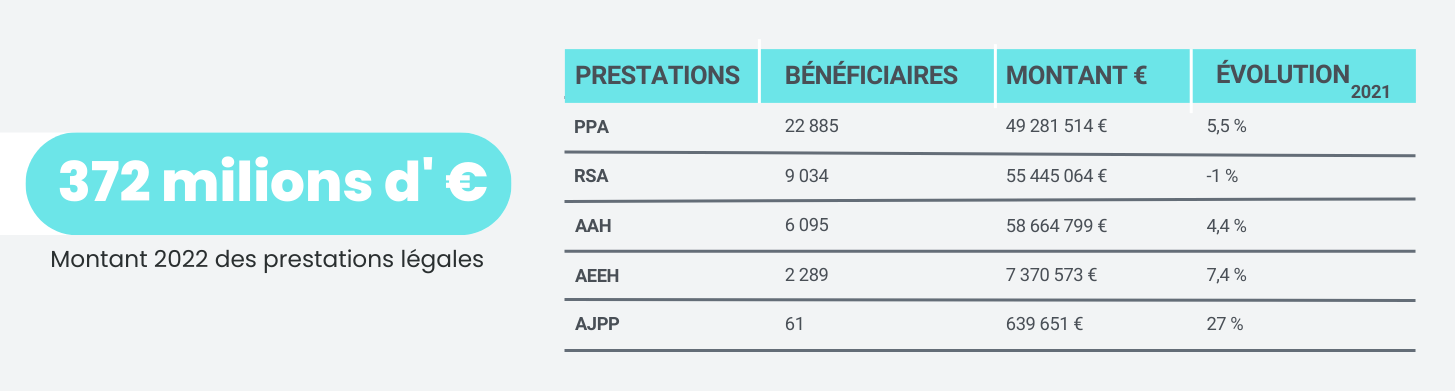Click the 5,5 % evolution value

tap(1226, 127)
